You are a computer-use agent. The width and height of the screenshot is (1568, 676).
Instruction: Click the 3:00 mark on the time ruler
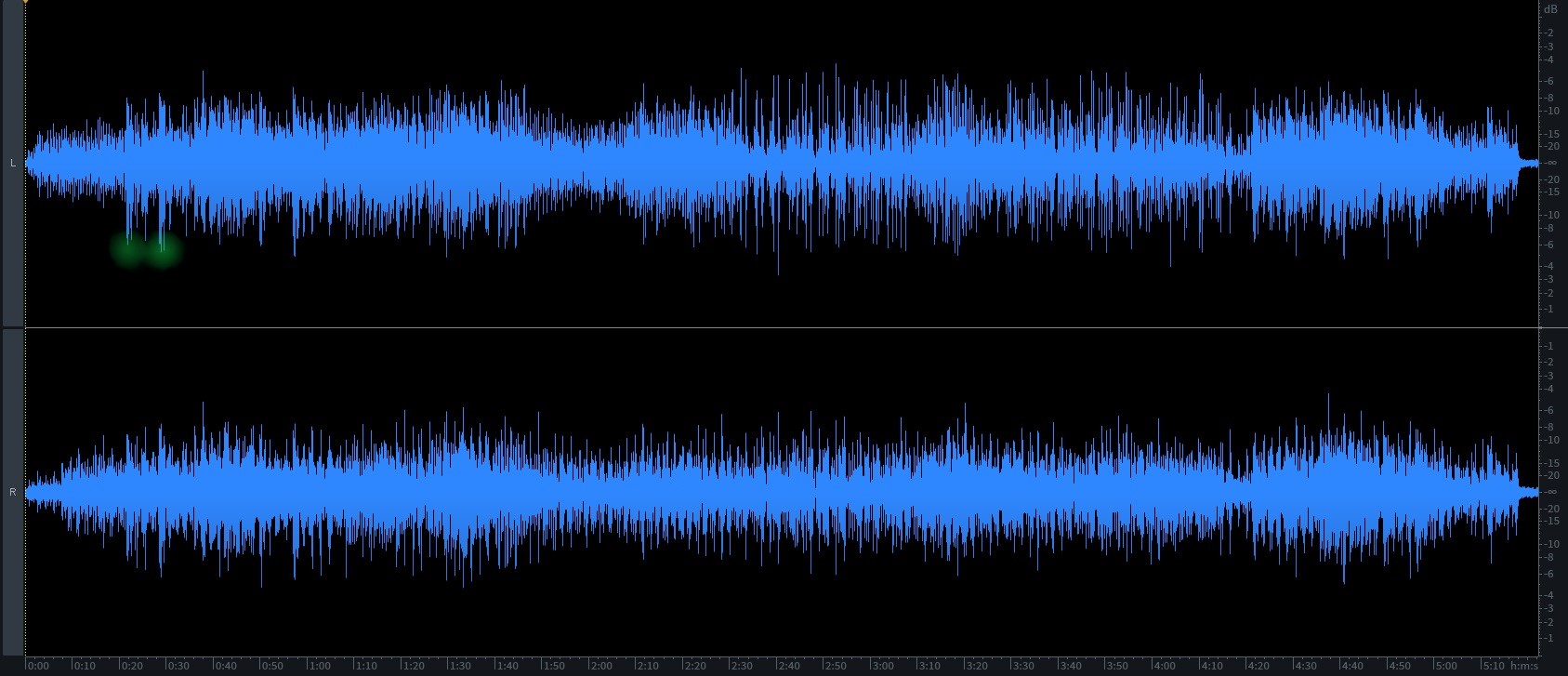(883, 666)
